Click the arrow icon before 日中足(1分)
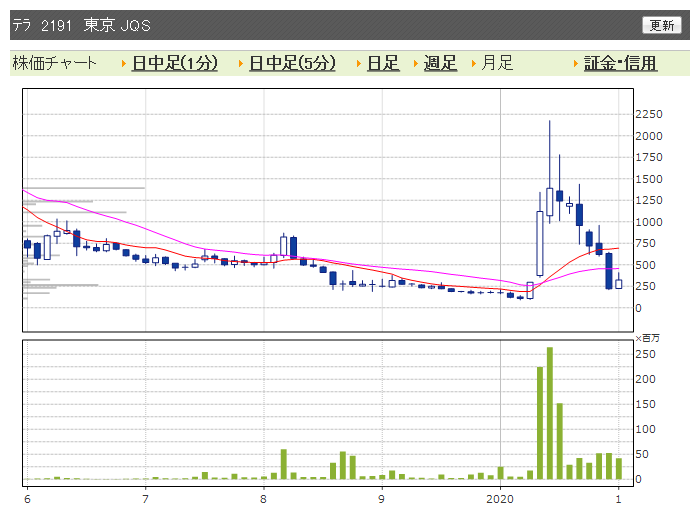Viewport: 700px width, 525px height. [124, 64]
